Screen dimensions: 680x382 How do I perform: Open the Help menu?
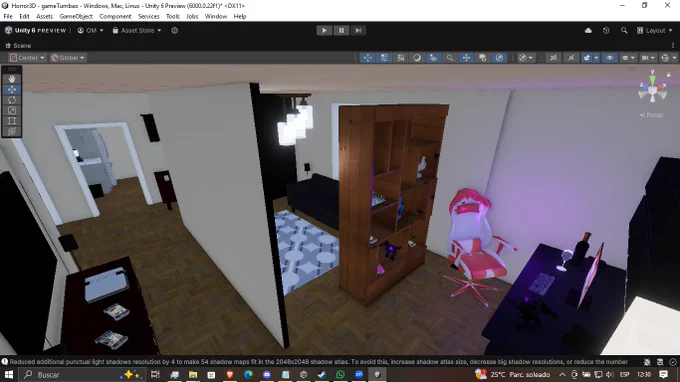[240, 16]
